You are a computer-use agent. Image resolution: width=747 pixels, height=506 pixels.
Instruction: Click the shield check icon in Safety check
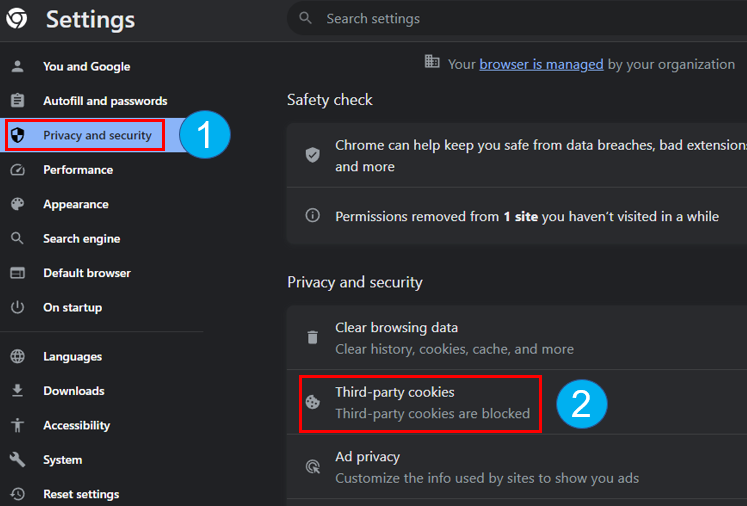click(313, 155)
